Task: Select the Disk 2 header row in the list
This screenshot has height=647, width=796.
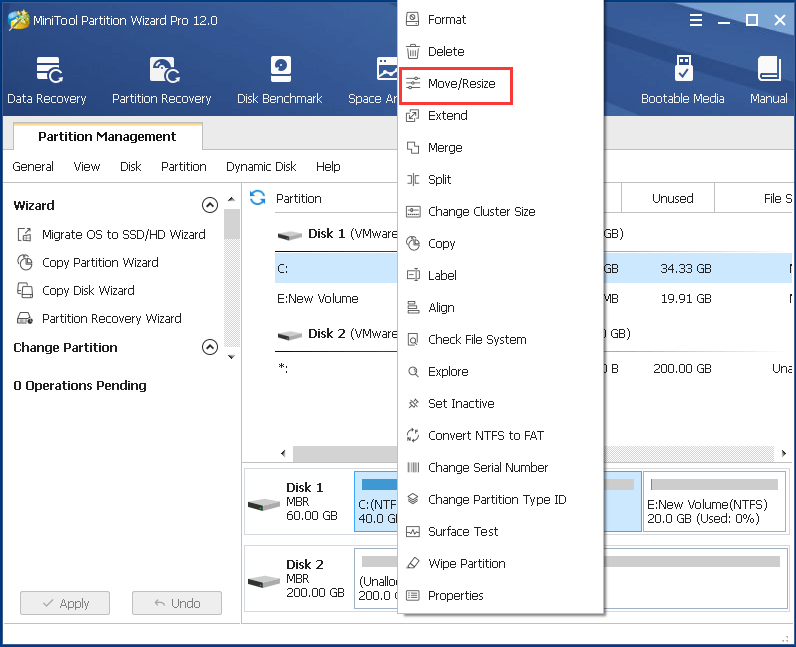Action: pos(336,334)
